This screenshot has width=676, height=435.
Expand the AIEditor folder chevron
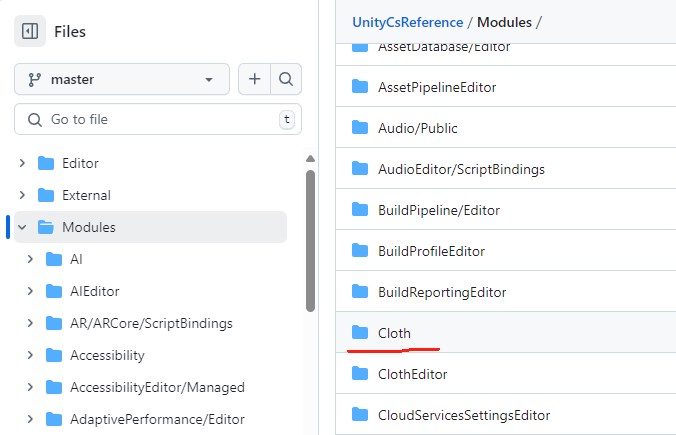[30, 291]
